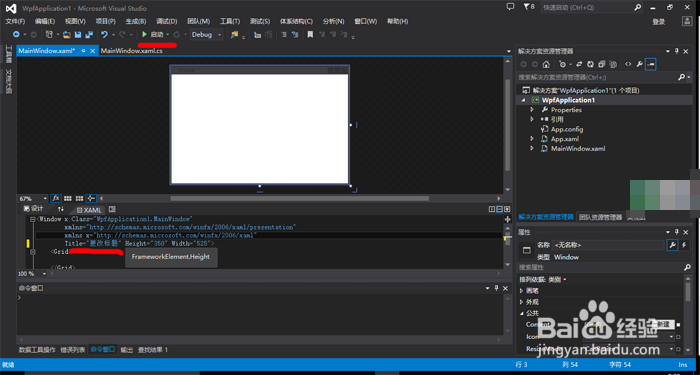
Task: Click the Sync with Active Document icon
Action: pos(579,64)
